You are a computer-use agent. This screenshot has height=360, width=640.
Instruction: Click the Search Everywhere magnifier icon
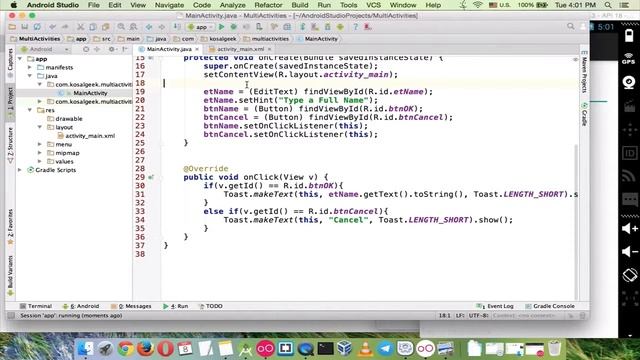point(570,27)
